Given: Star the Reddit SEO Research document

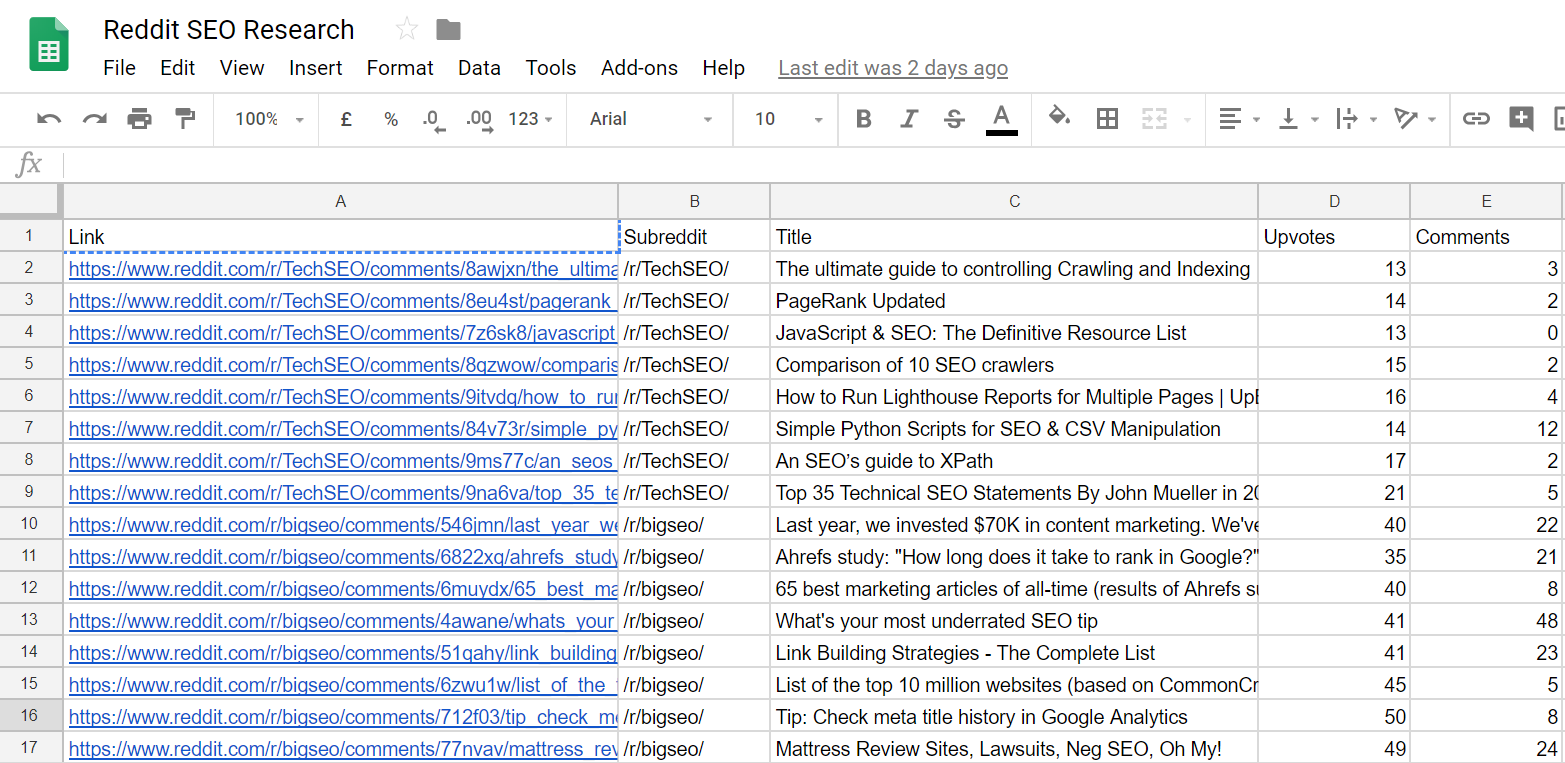Looking at the screenshot, I should click(406, 30).
